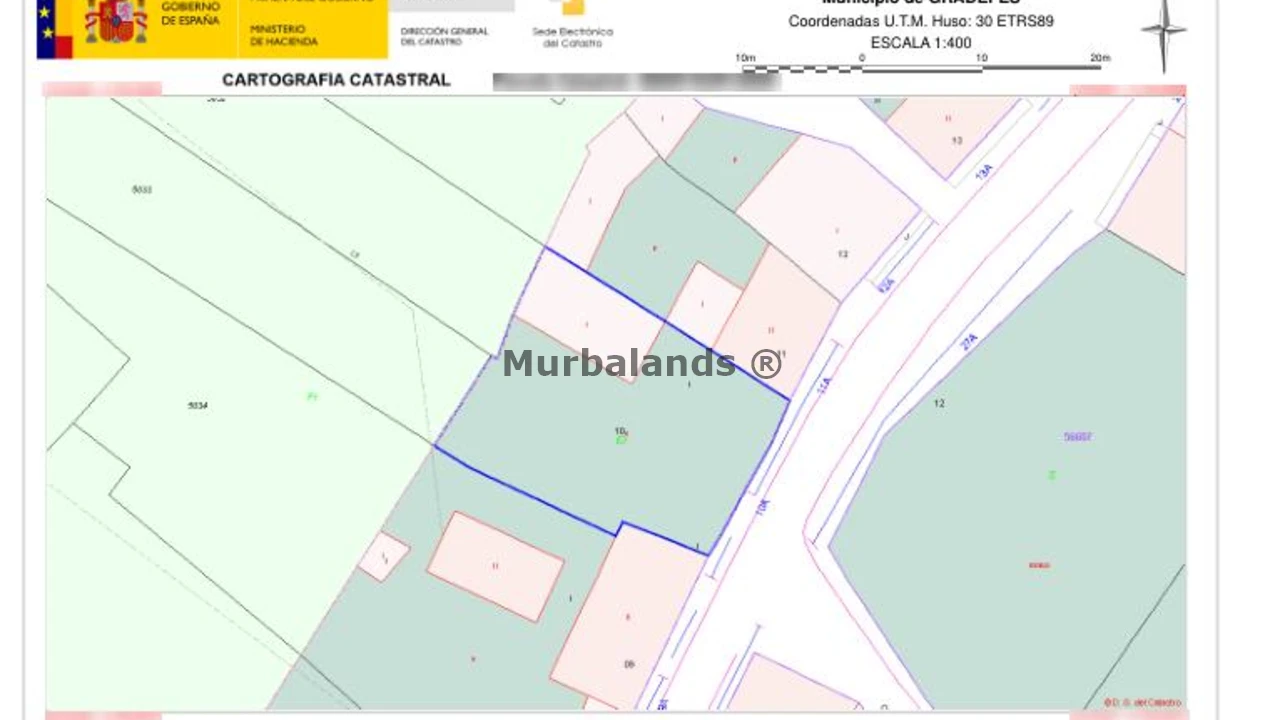Click the Ministerio de Hacienda logo text
The image size is (1280, 720).
pos(284,36)
